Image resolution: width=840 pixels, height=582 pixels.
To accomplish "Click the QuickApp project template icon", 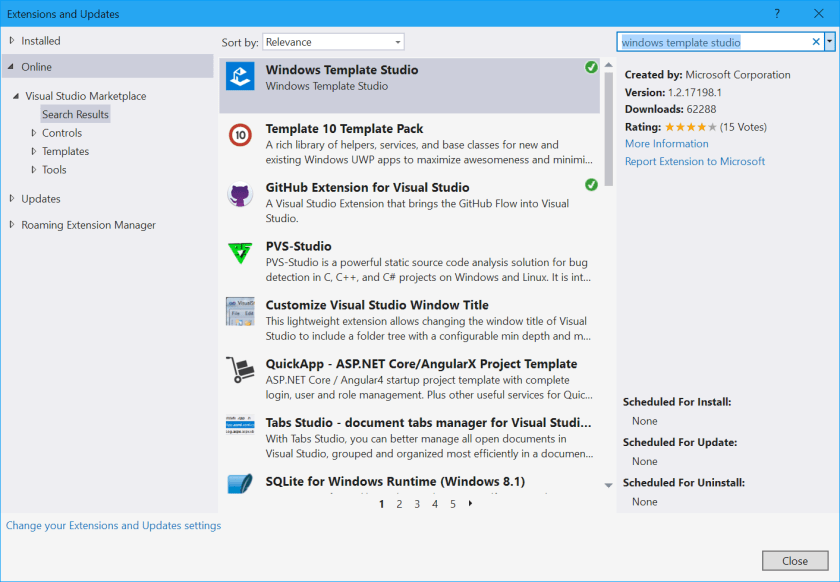I will tap(240, 370).
